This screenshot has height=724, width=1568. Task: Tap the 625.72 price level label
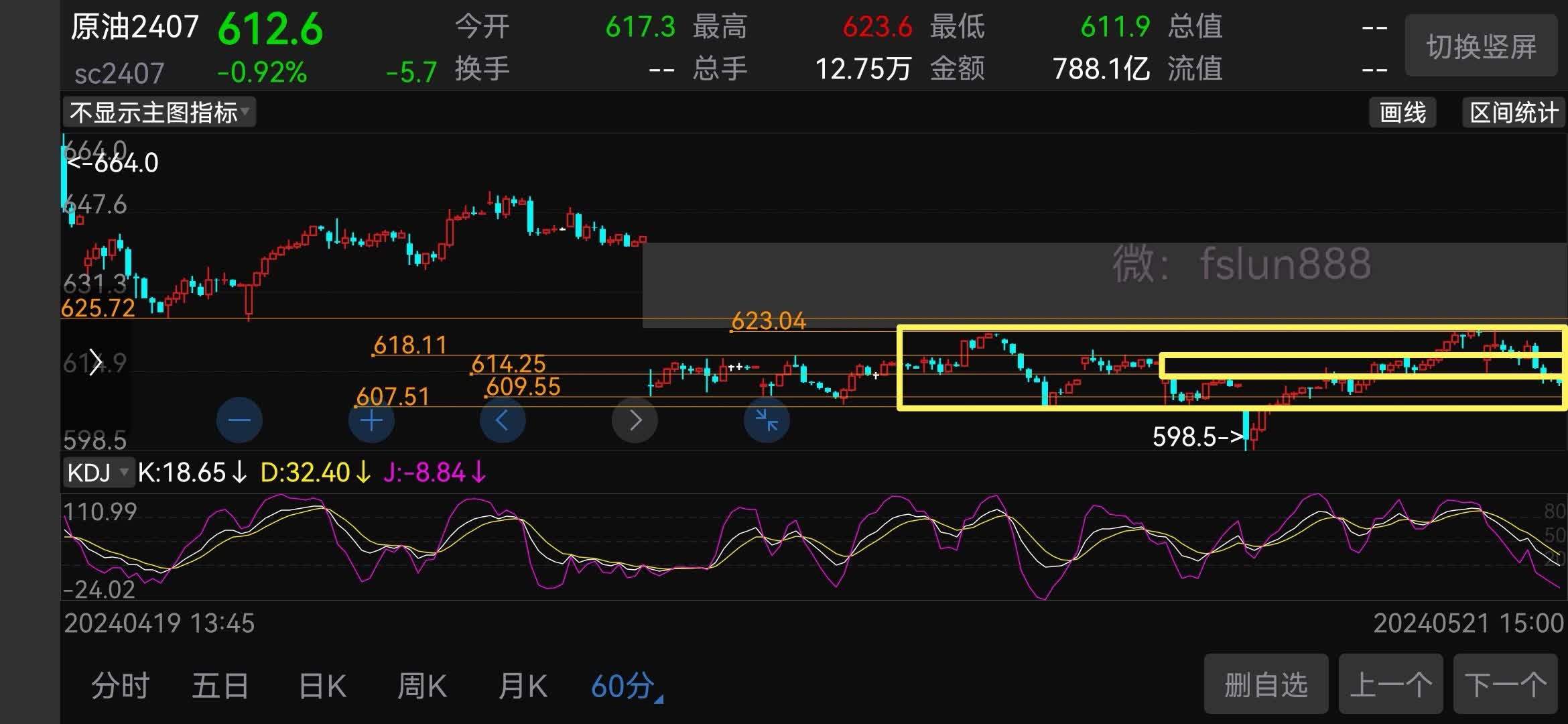tap(98, 308)
